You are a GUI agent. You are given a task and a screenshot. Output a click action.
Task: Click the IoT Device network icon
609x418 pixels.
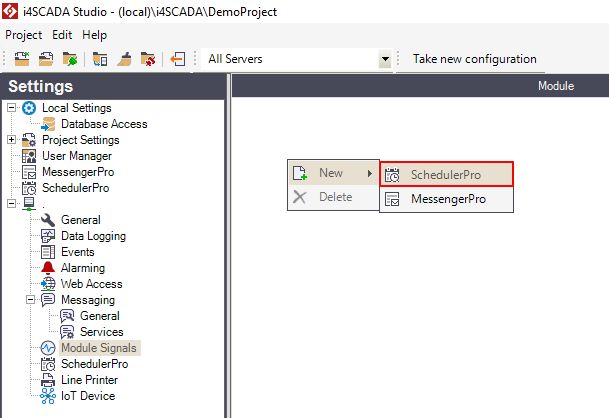(x=48, y=396)
